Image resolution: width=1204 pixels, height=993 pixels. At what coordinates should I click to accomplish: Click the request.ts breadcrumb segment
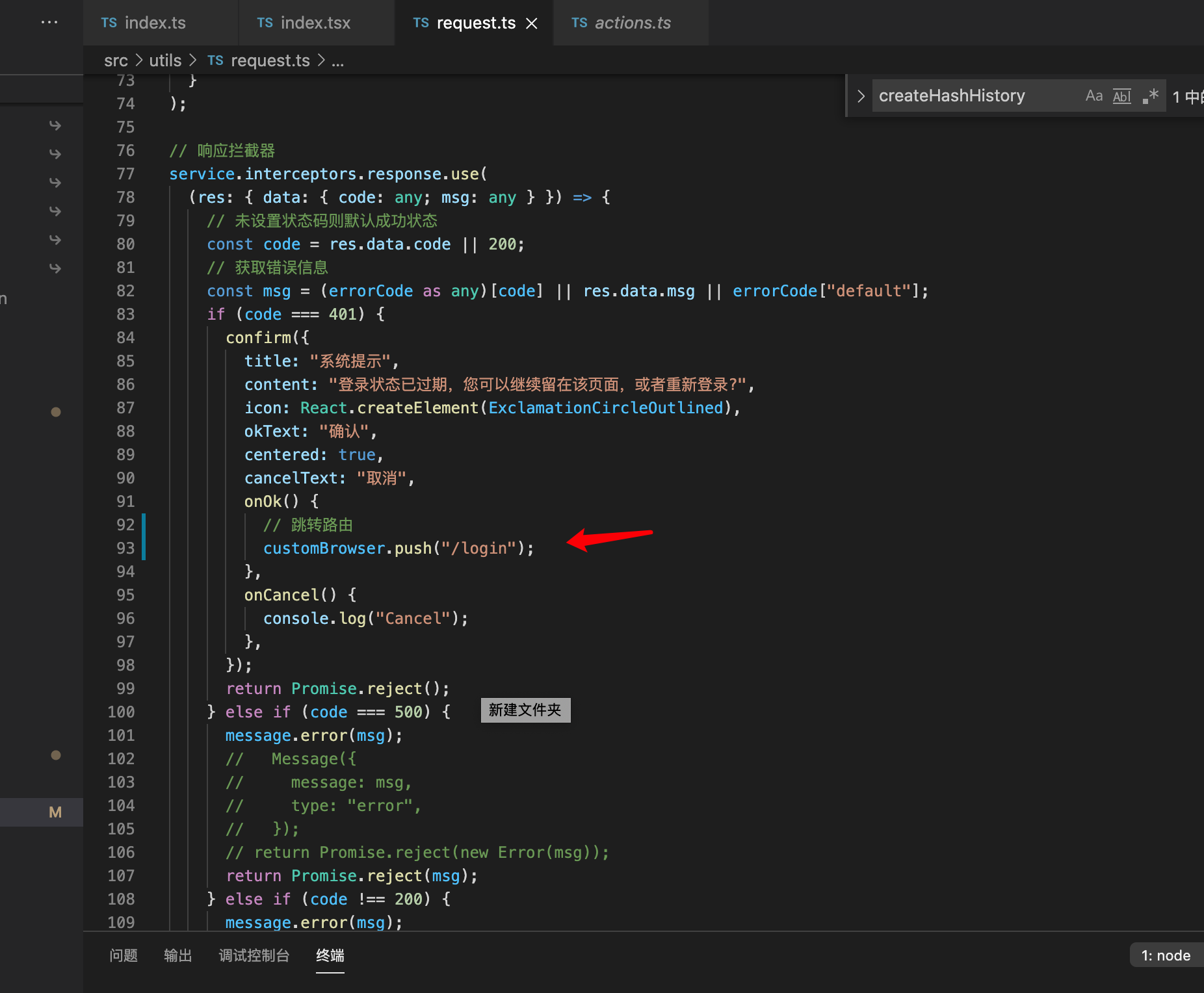pyautogui.click(x=270, y=60)
